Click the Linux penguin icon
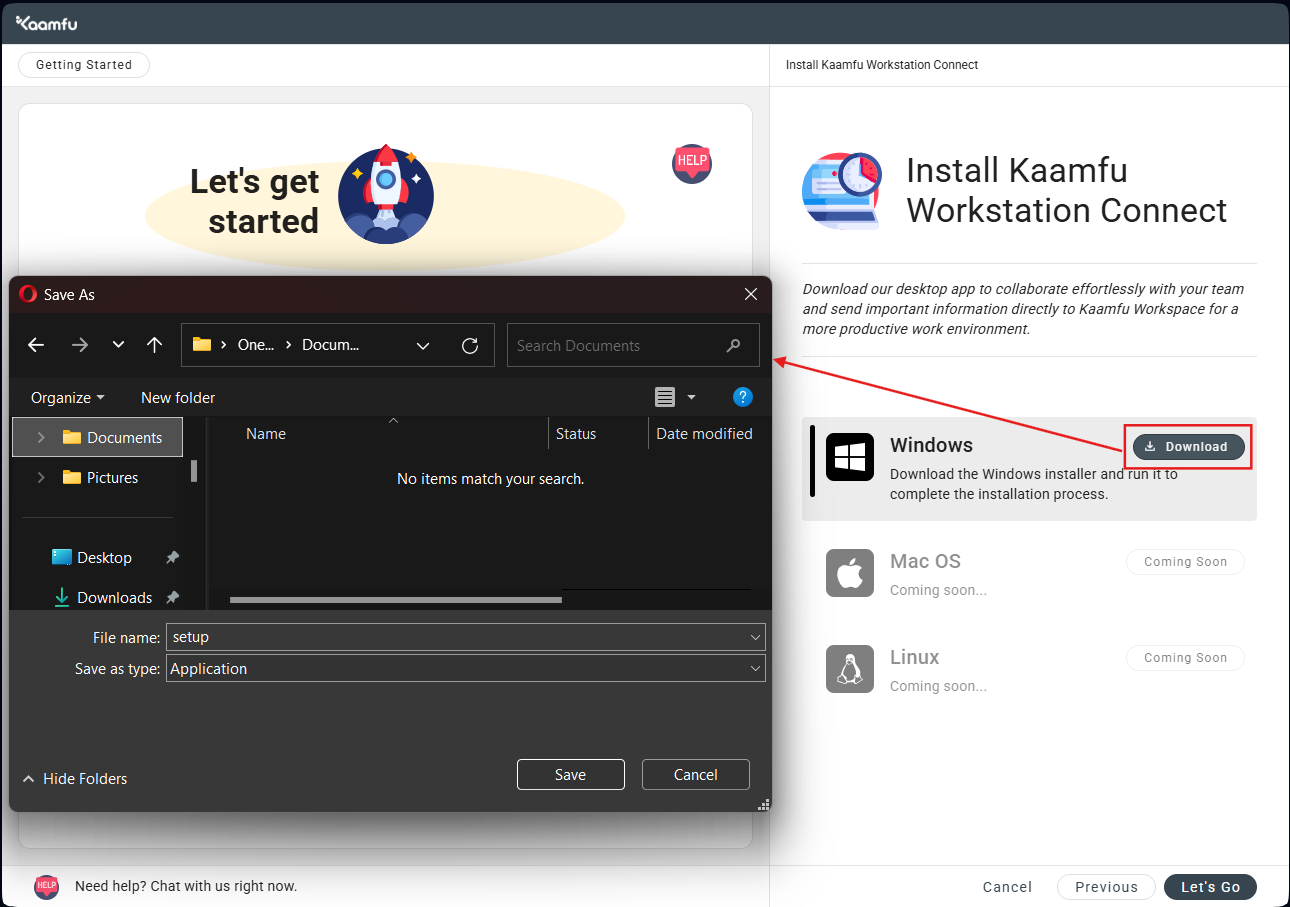Viewport: 1290px width, 907px height. [850, 669]
